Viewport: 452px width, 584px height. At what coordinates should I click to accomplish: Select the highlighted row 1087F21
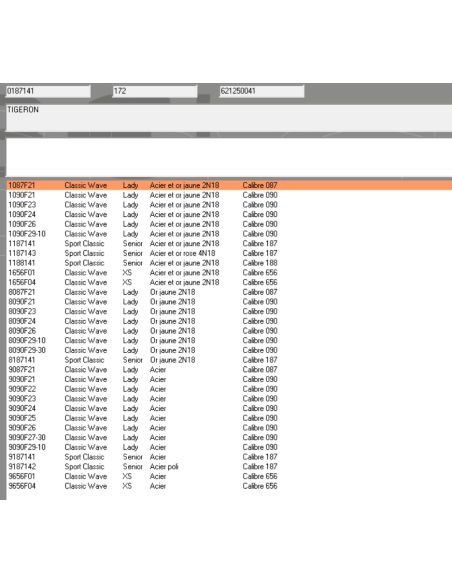(229, 185)
